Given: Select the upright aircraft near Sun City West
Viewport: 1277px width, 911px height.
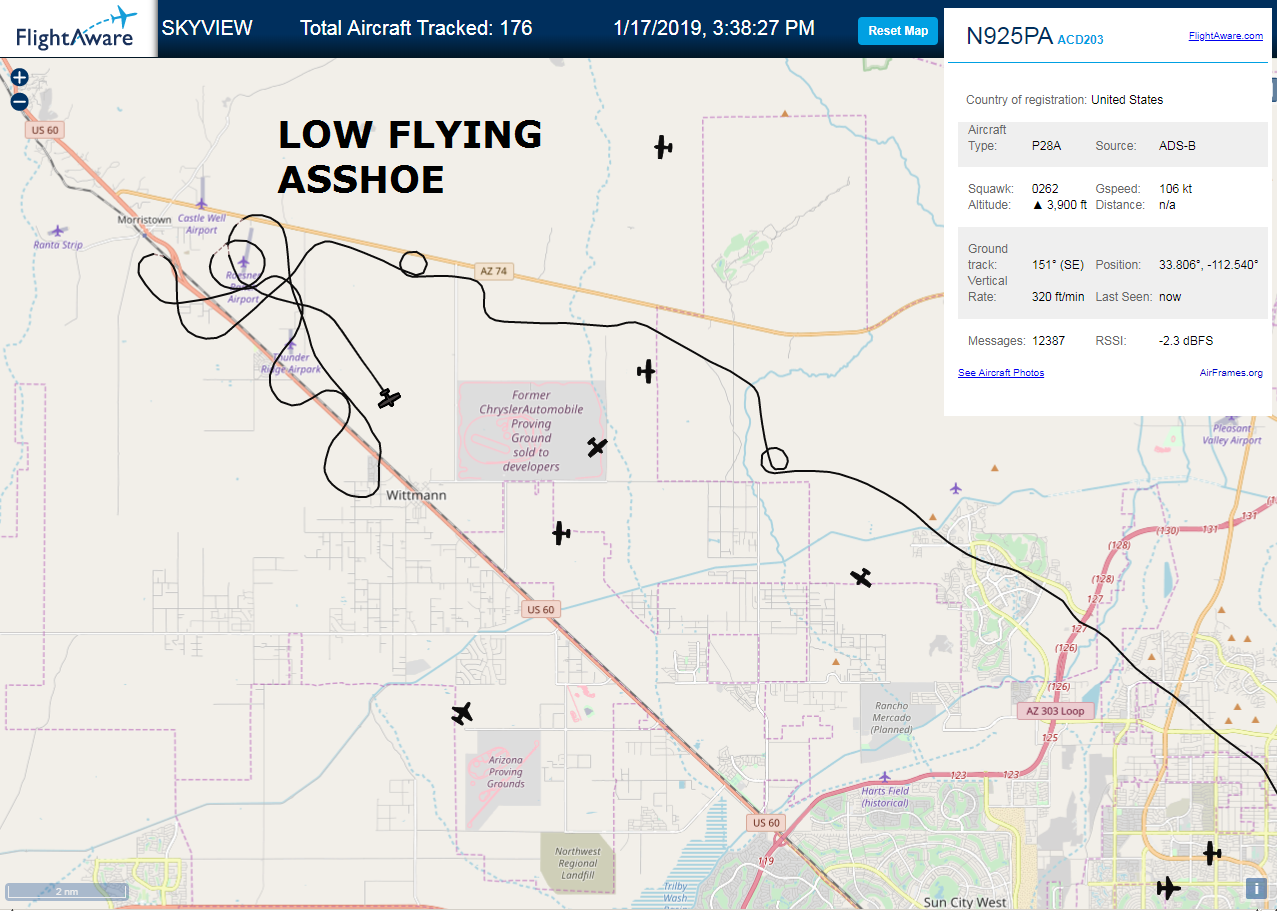Looking at the screenshot, I should tap(1212, 853).
